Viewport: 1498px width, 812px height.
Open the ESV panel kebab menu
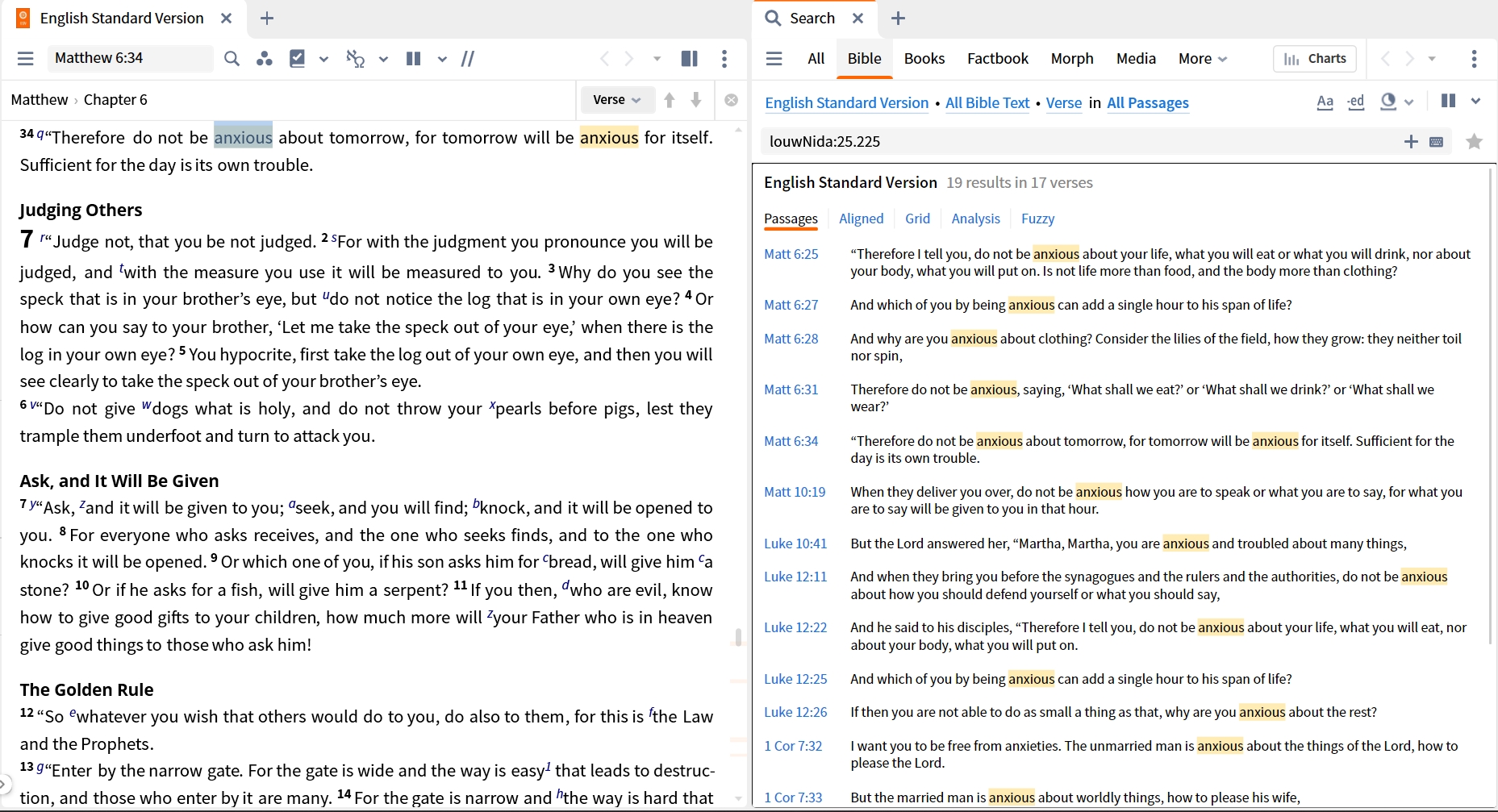point(724,58)
